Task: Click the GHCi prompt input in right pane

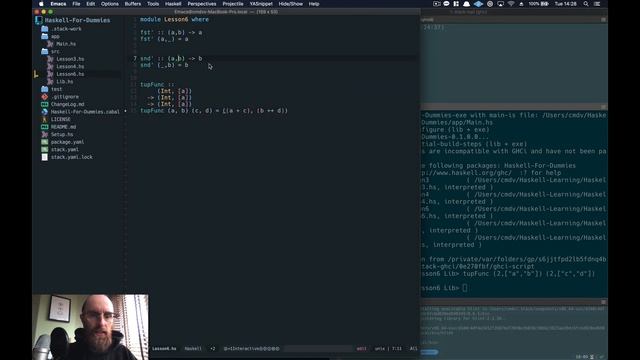Action: (x=464, y=288)
